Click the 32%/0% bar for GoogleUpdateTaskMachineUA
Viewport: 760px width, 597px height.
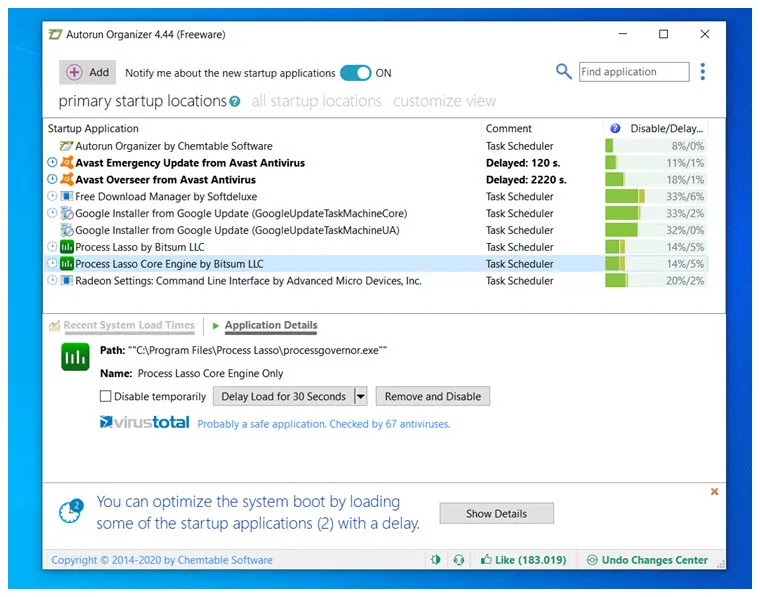click(x=655, y=230)
